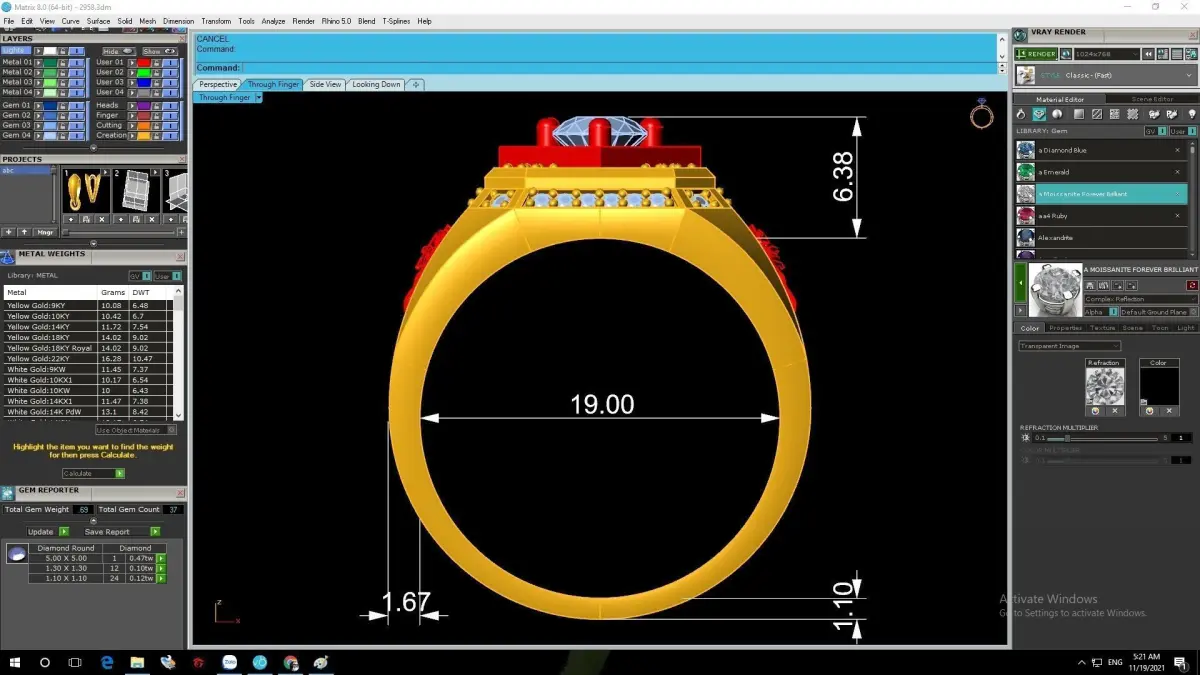Open project thumbnail 1 with gold bails
The image size is (1200, 675).
pyautogui.click(x=86, y=190)
